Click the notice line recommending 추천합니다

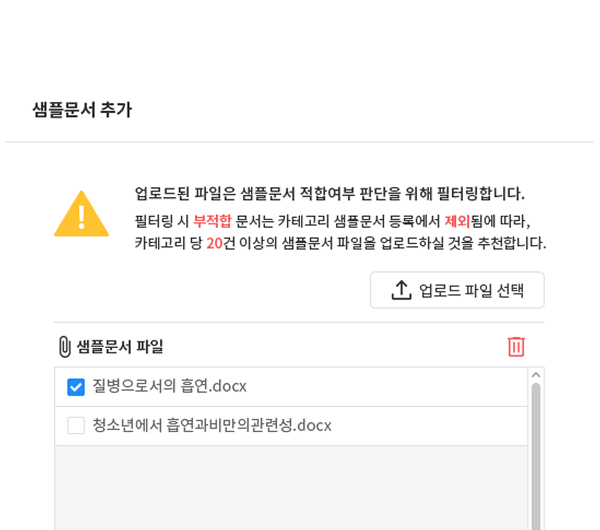(x=341, y=243)
